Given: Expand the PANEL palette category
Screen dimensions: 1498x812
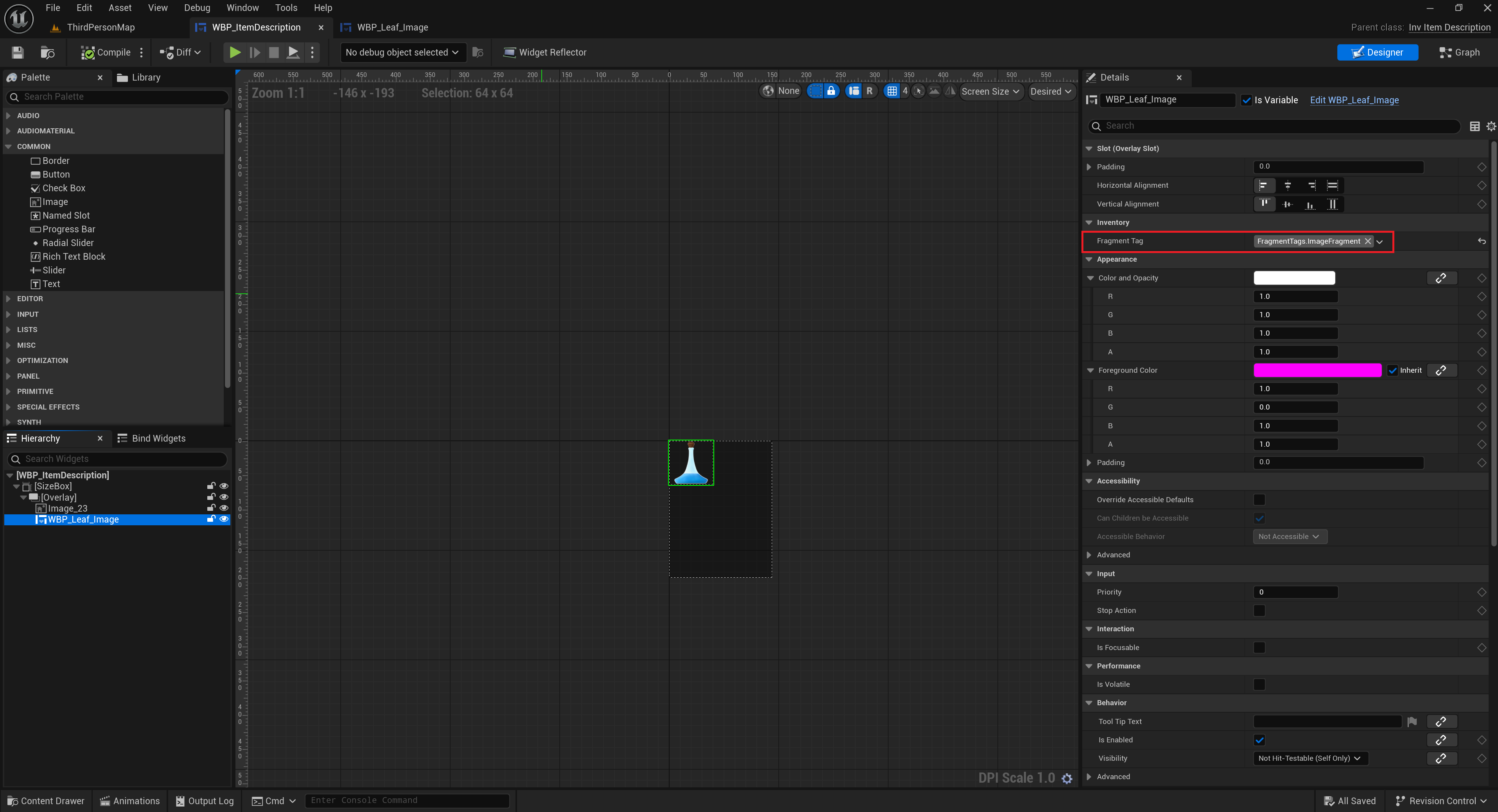Looking at the screenshot, I should [x=28, y=376].
